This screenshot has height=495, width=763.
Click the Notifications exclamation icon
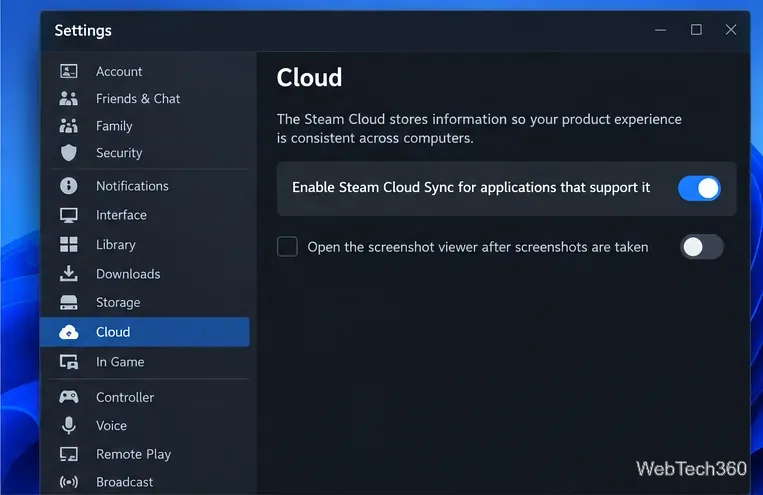pos(69,186)
